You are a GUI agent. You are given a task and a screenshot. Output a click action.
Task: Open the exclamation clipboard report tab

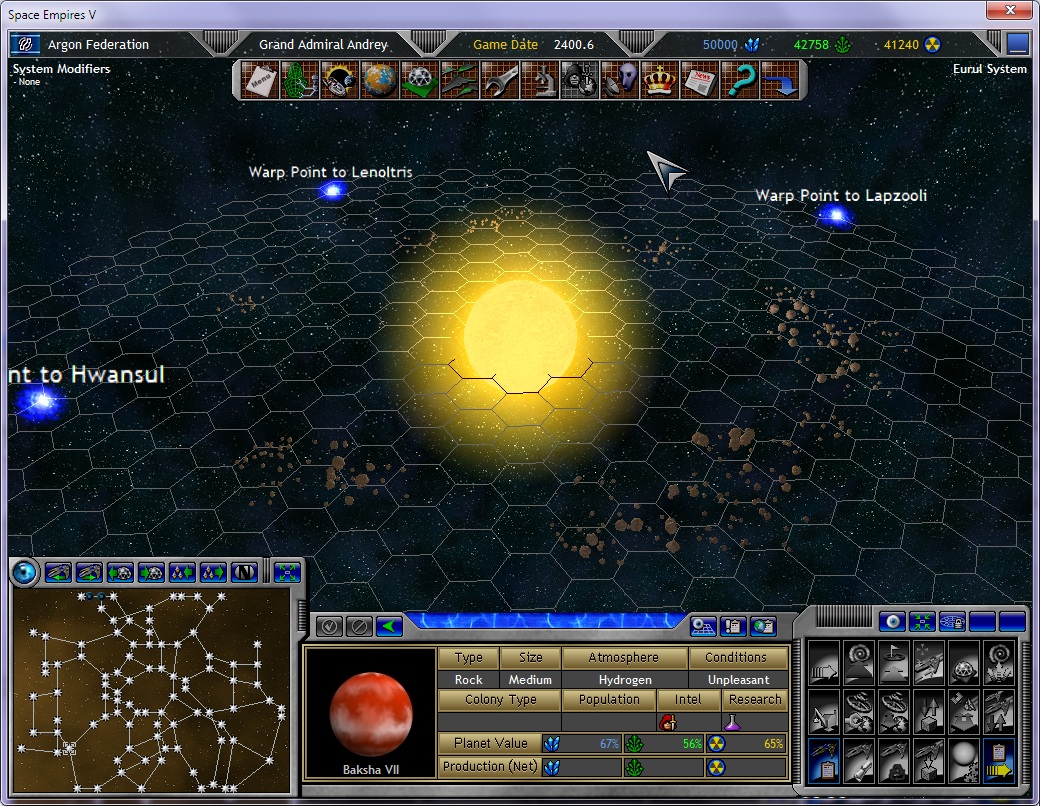(733, 626)
